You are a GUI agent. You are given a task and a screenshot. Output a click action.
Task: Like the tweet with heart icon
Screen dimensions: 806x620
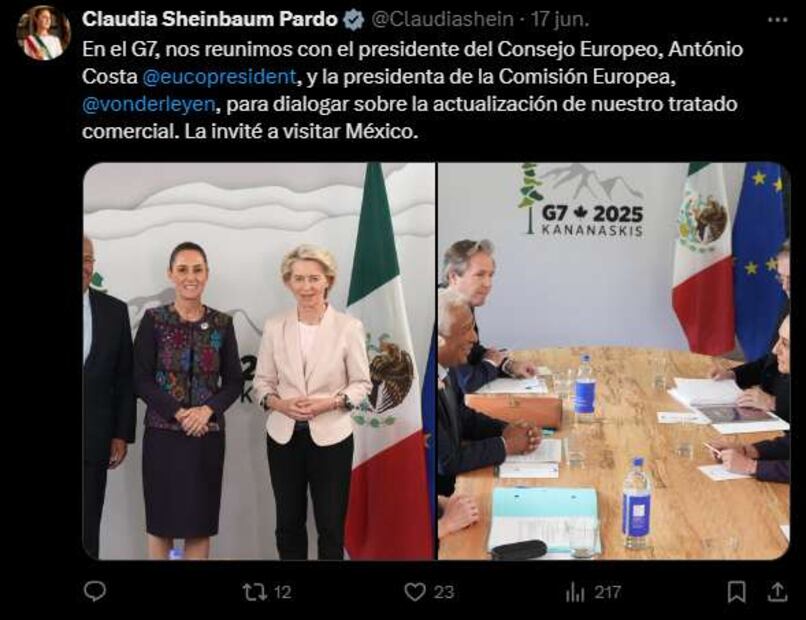pos(415,592)
